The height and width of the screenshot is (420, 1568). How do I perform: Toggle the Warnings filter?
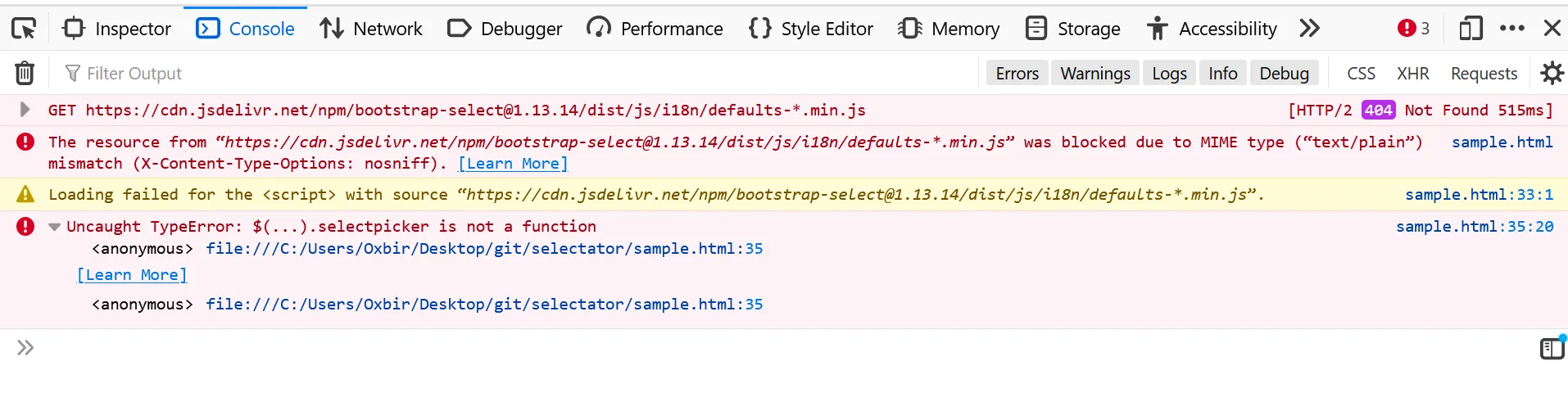[x=1094, y=74]
